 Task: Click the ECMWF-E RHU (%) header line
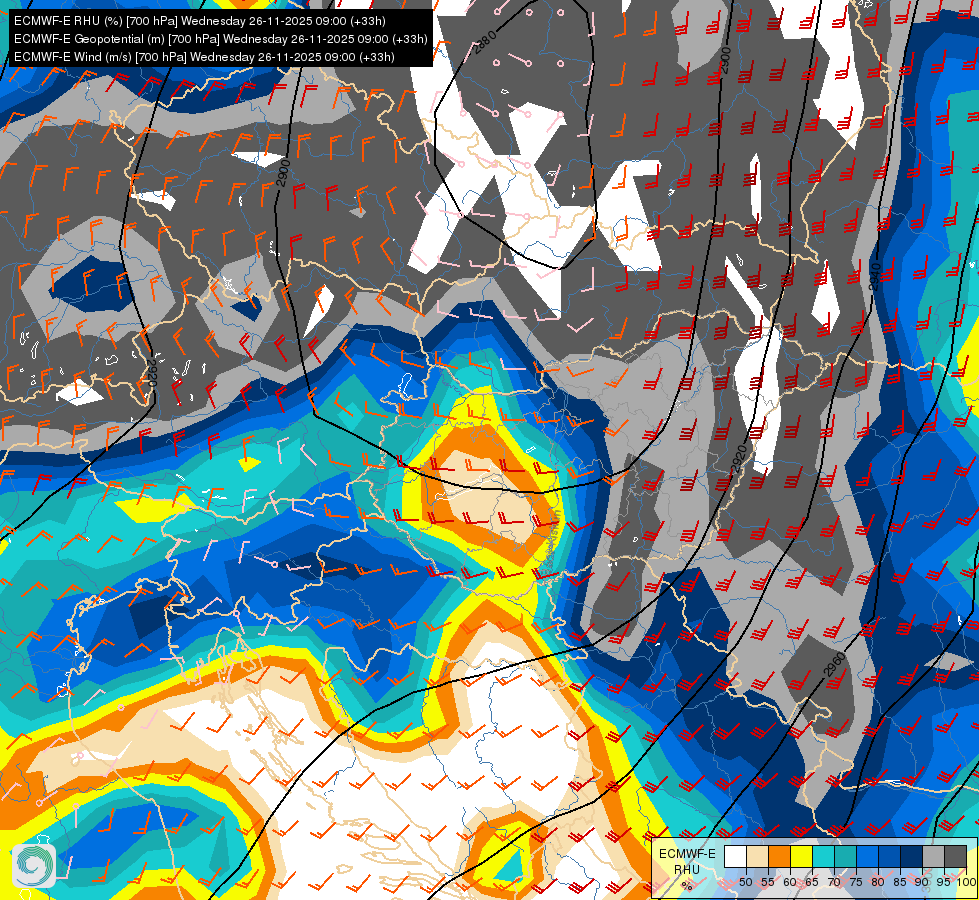[199, 21]
